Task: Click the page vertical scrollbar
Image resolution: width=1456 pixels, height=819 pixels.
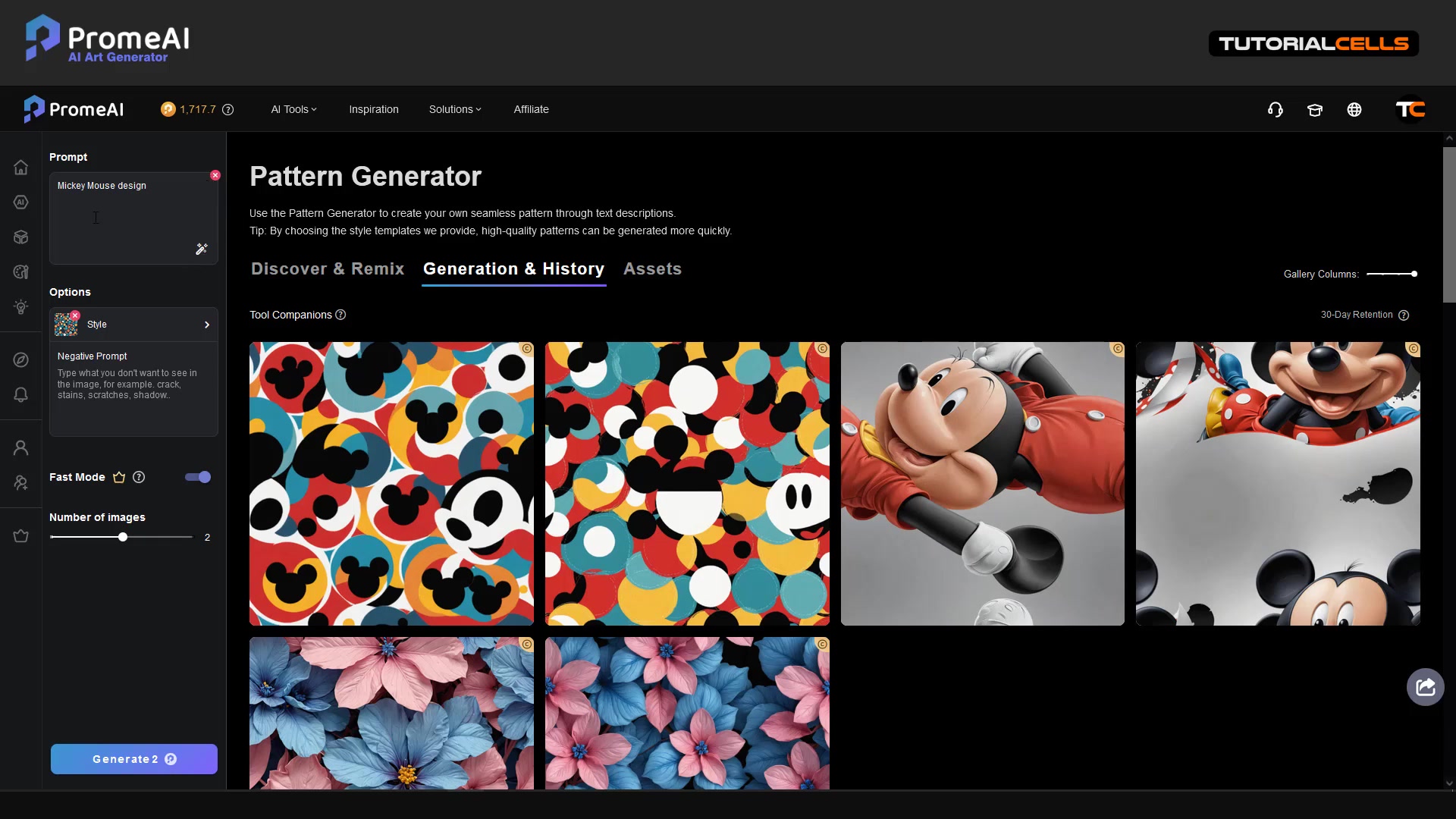Action: [x=1449, y=225]
